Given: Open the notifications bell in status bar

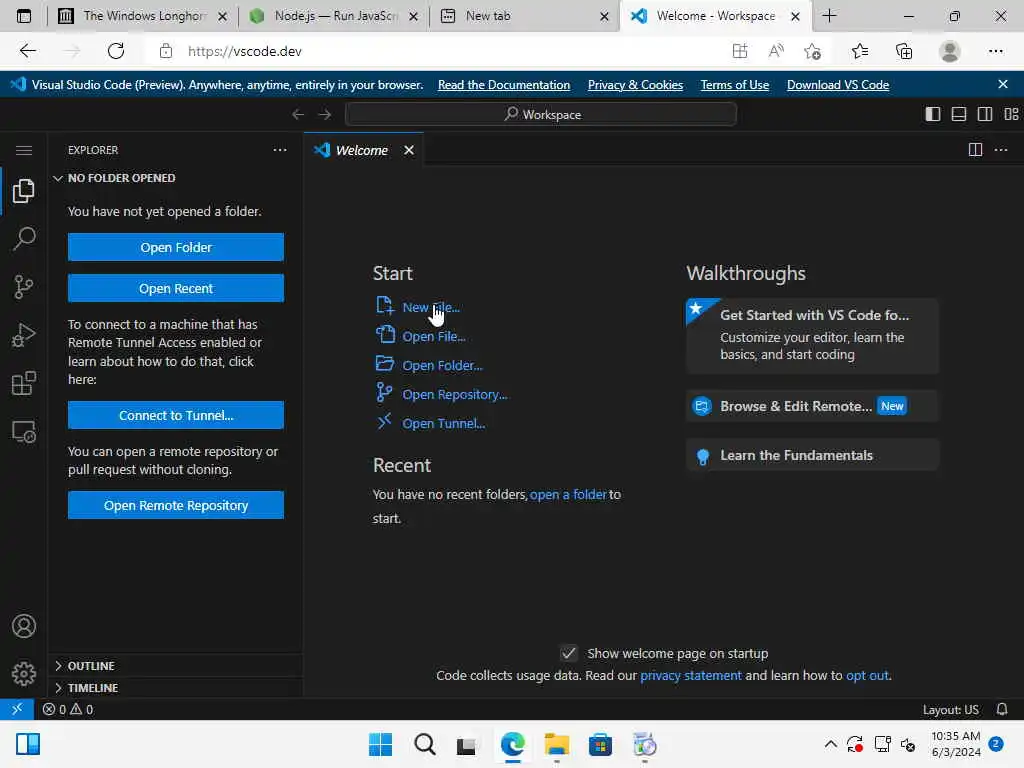Looking at the screenshot, I should click(1002, 709).
